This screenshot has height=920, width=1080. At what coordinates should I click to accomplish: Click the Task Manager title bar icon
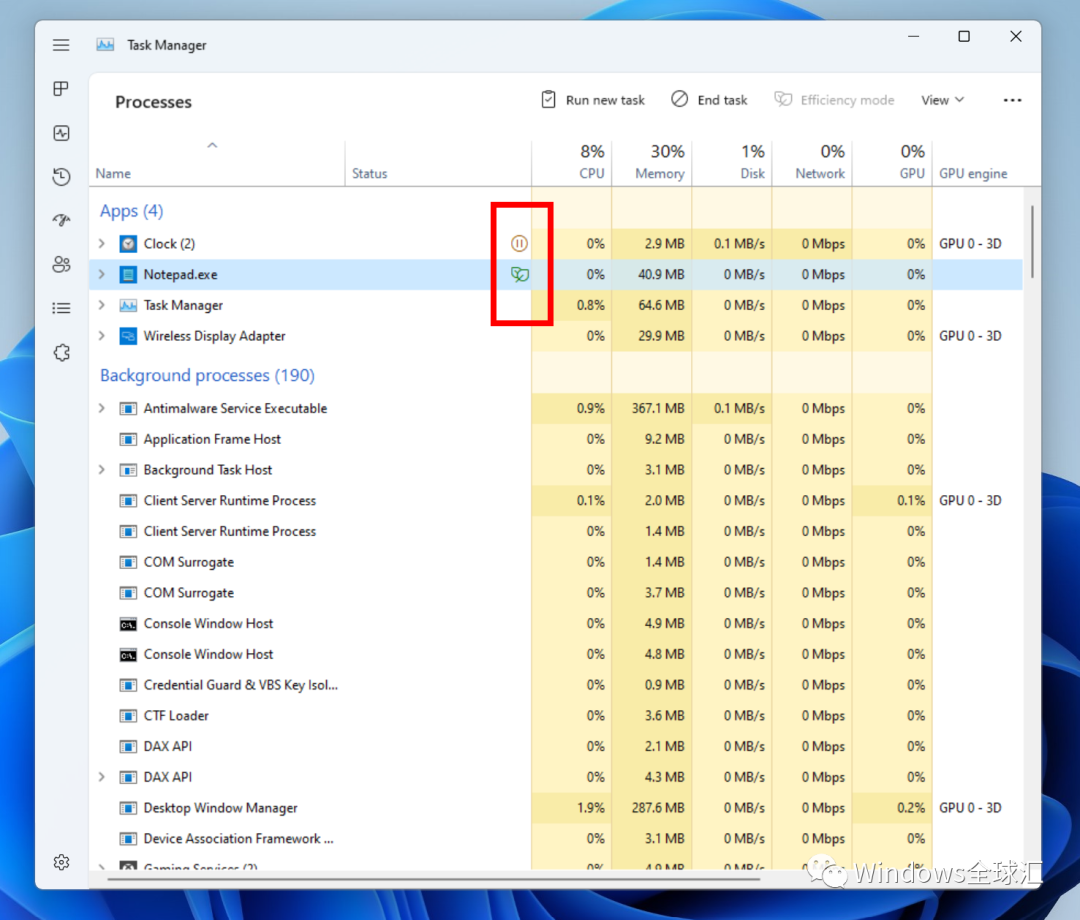[x=105, y=45]
